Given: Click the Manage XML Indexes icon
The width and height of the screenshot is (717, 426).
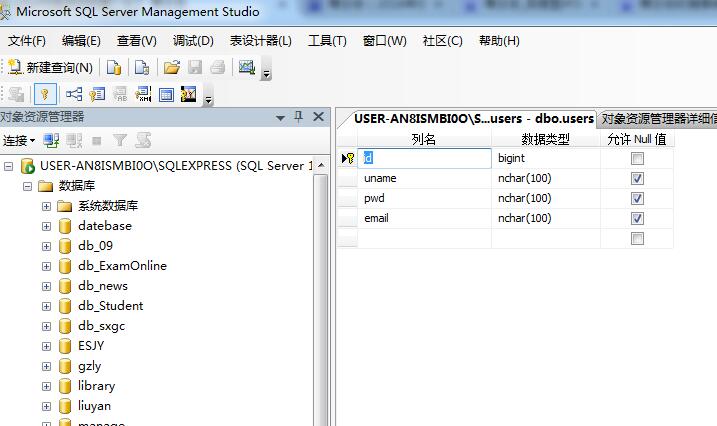Looking at the screenshot, I should [x=143, y=95].
